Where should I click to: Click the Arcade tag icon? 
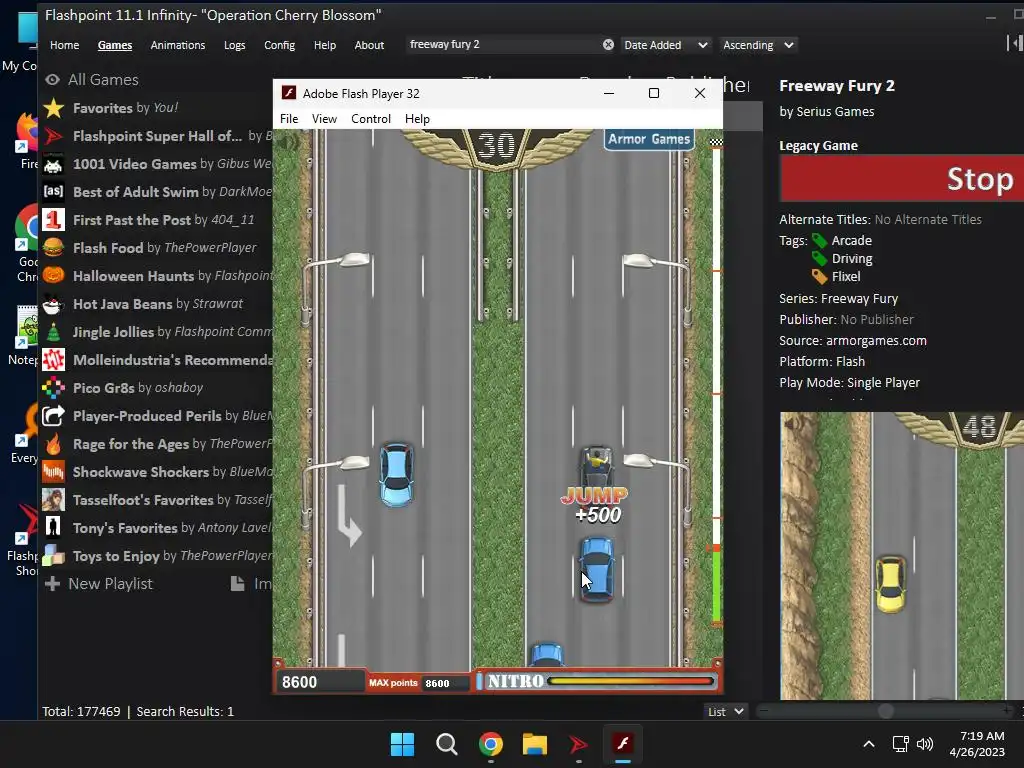pos(820,240)
